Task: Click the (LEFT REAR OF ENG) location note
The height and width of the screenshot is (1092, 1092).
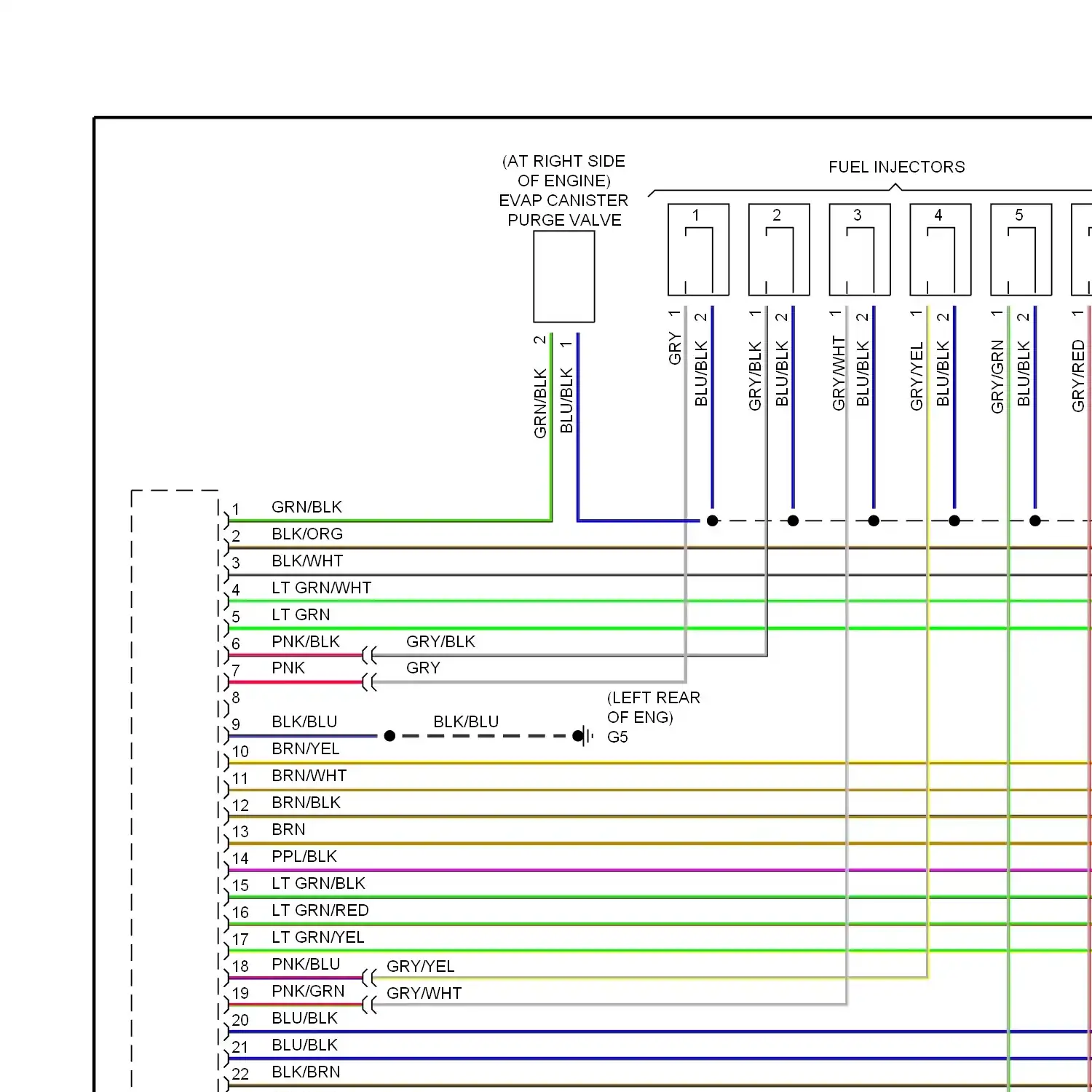Action: [x=654, y=708]
